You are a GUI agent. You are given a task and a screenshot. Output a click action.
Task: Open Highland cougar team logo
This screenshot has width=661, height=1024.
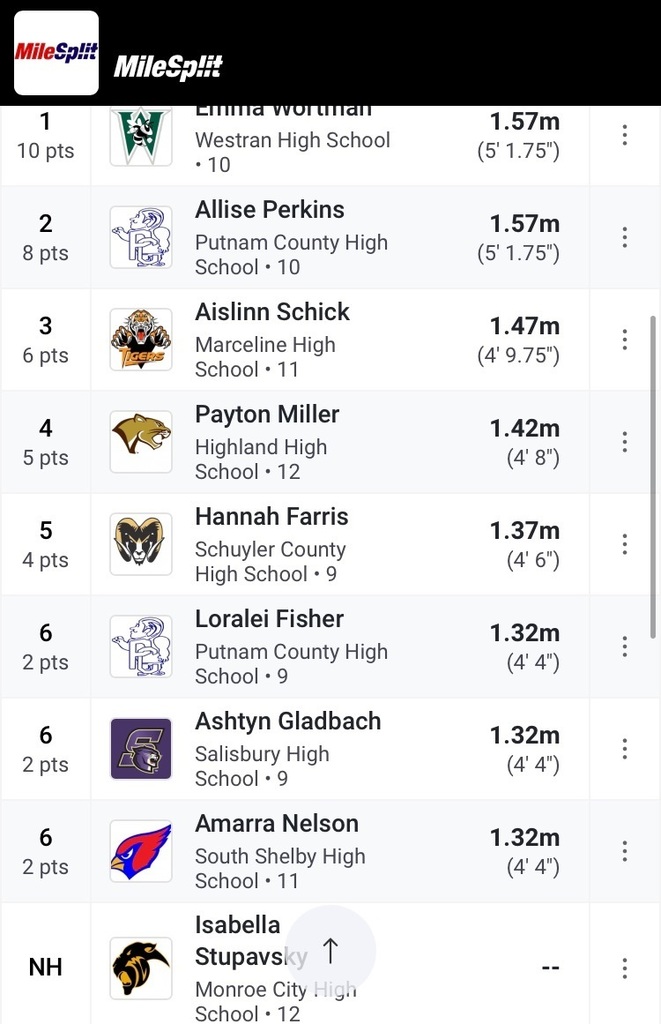pyautogui.click(x=141, y=442)
